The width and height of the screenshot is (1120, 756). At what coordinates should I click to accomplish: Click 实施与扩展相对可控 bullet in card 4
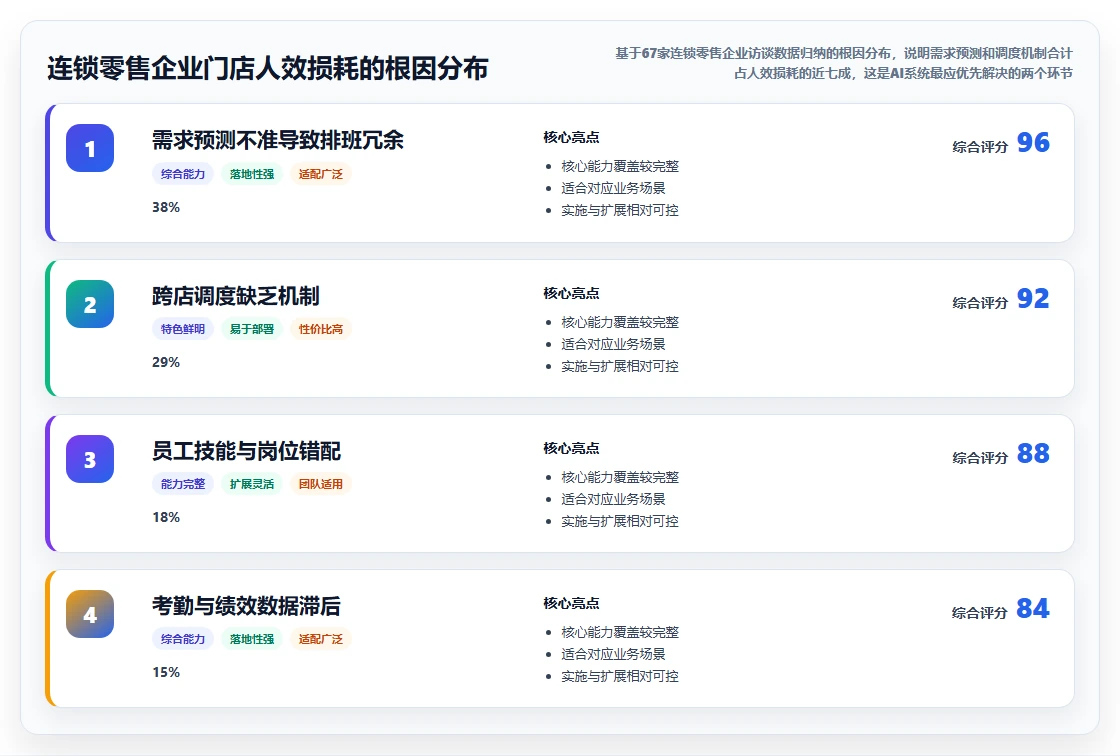click(x=620, y=677)
